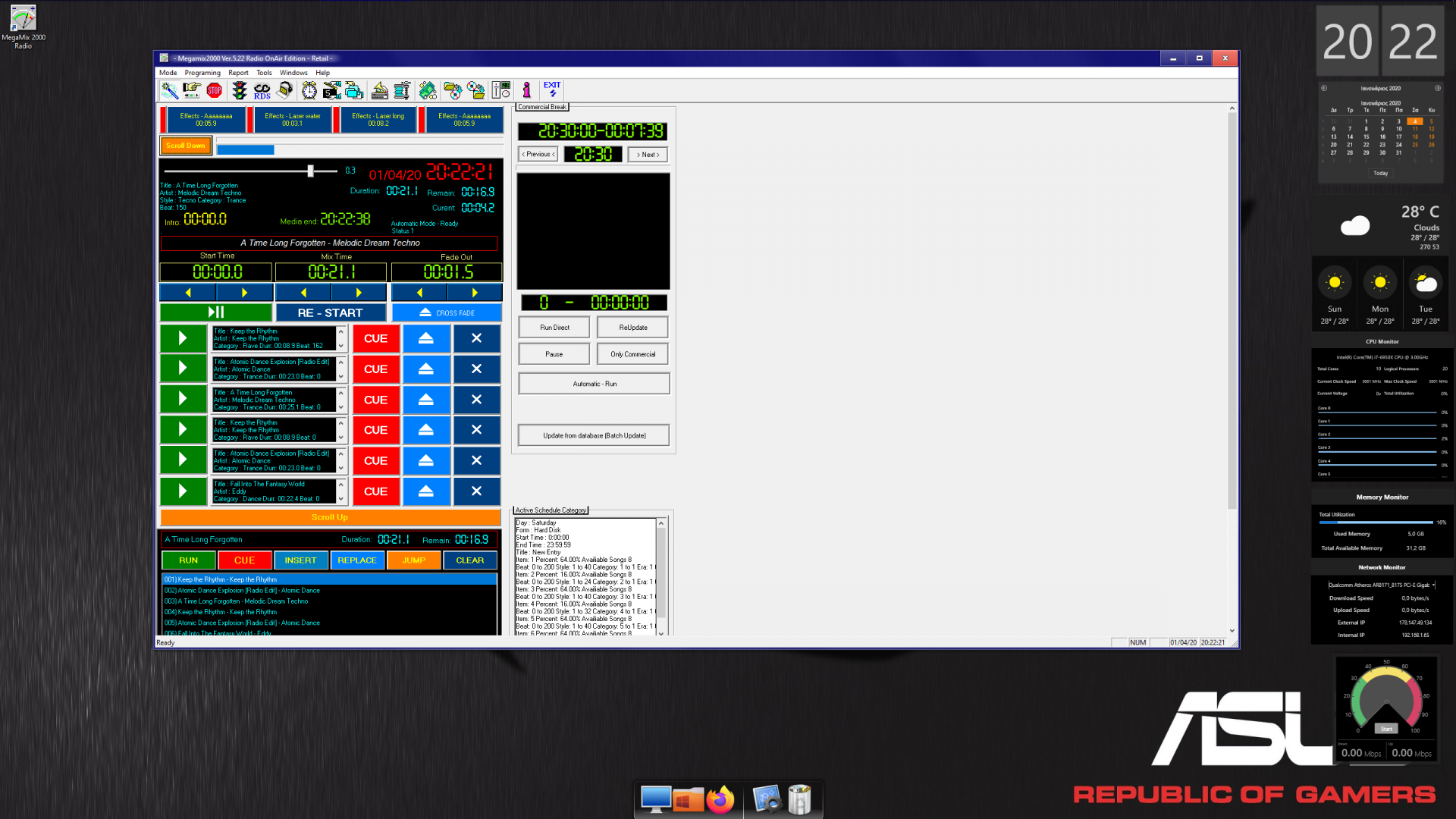Toggle Automatic - Run mode
1456x819 pixels.
pyautogui.click(x=594, y=384)
